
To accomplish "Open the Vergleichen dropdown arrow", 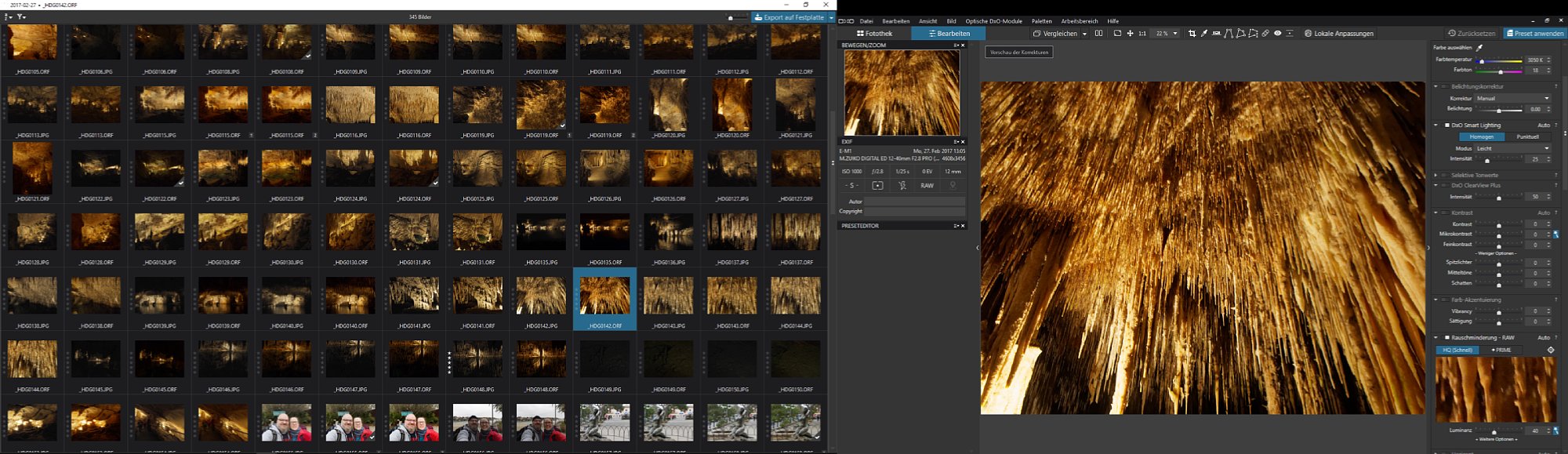I will pos(1084,34).
